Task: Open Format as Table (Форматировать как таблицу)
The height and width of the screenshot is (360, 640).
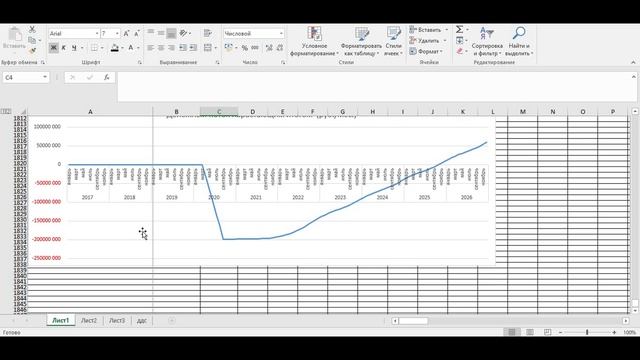Action: click(x=361, y=41)
